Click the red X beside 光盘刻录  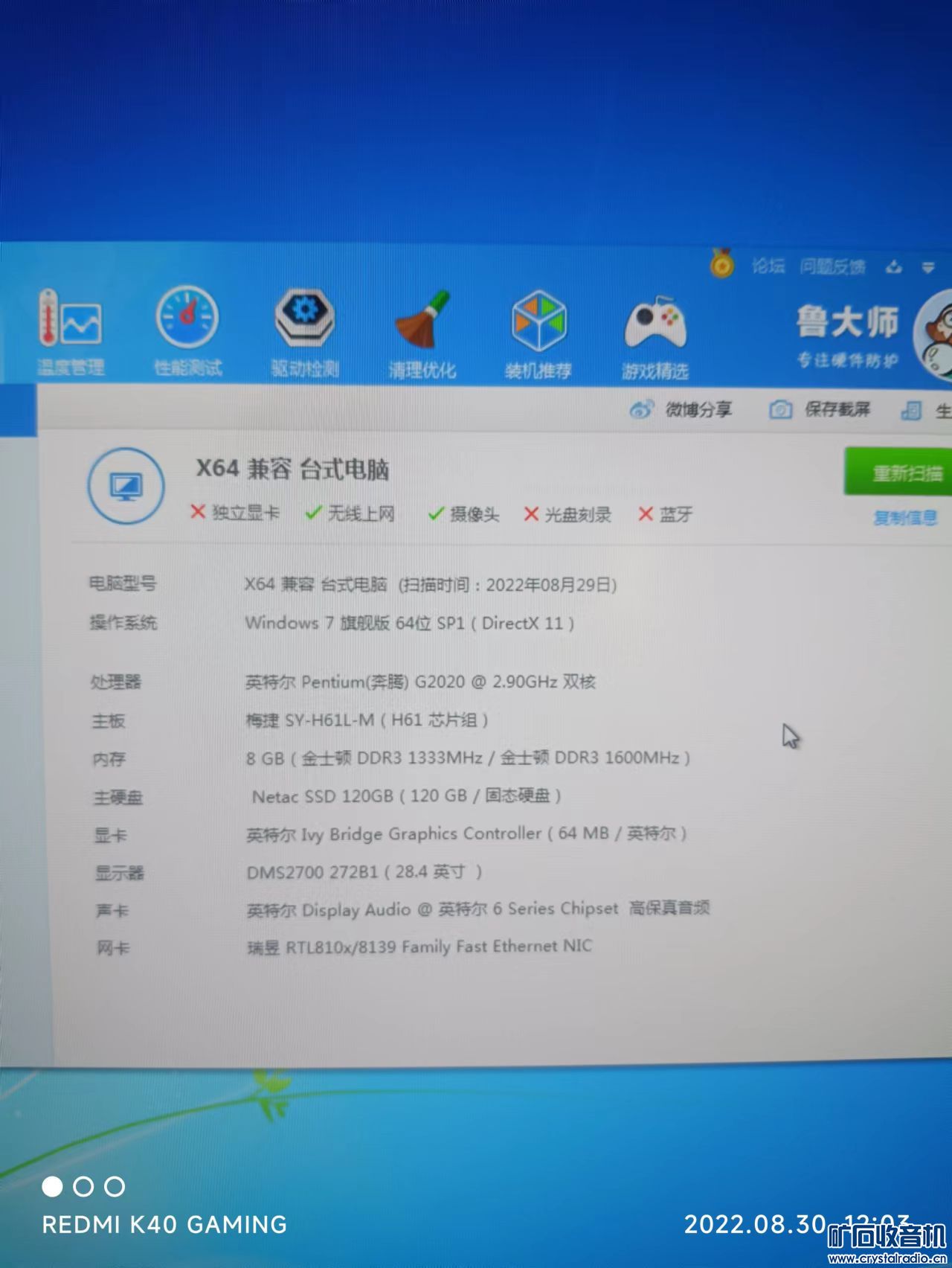coord(531,514)
